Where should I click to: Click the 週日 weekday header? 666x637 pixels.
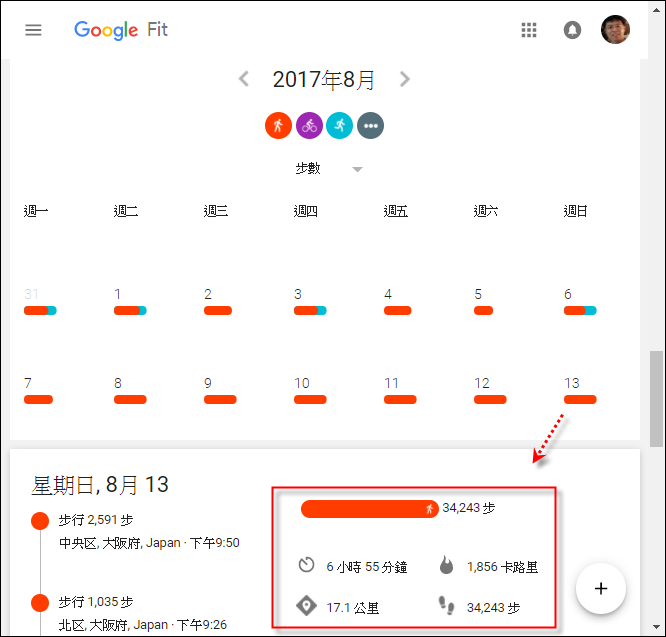pyautogui.click(x=576, y=211)
